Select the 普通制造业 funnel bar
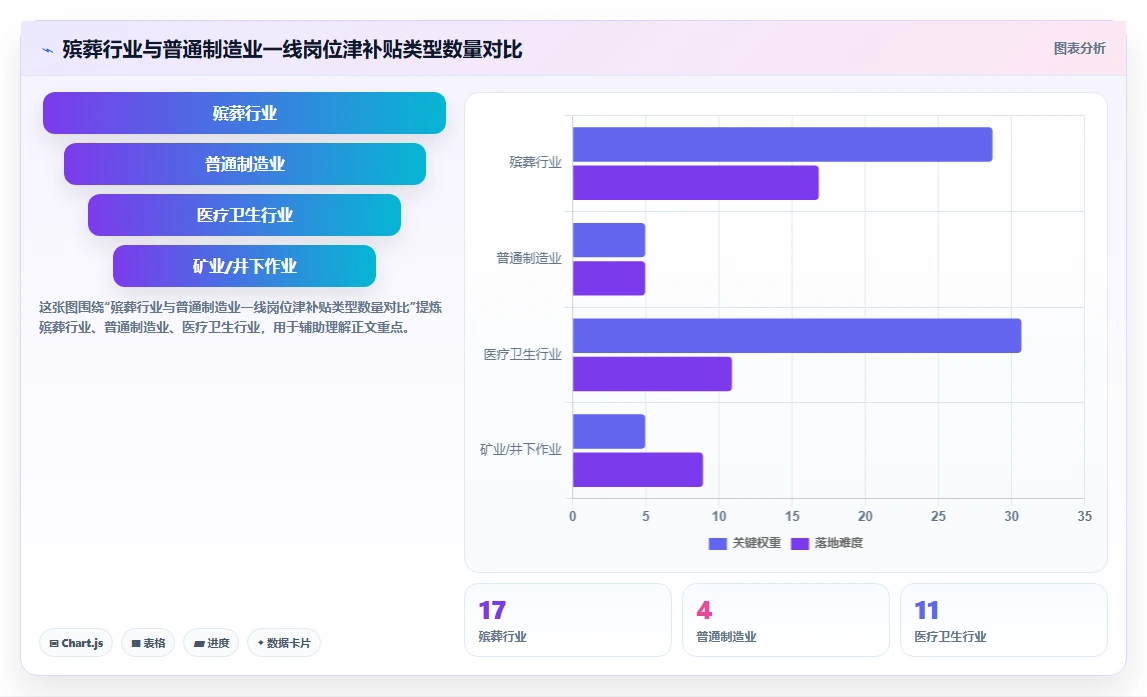 click(244, 164)
